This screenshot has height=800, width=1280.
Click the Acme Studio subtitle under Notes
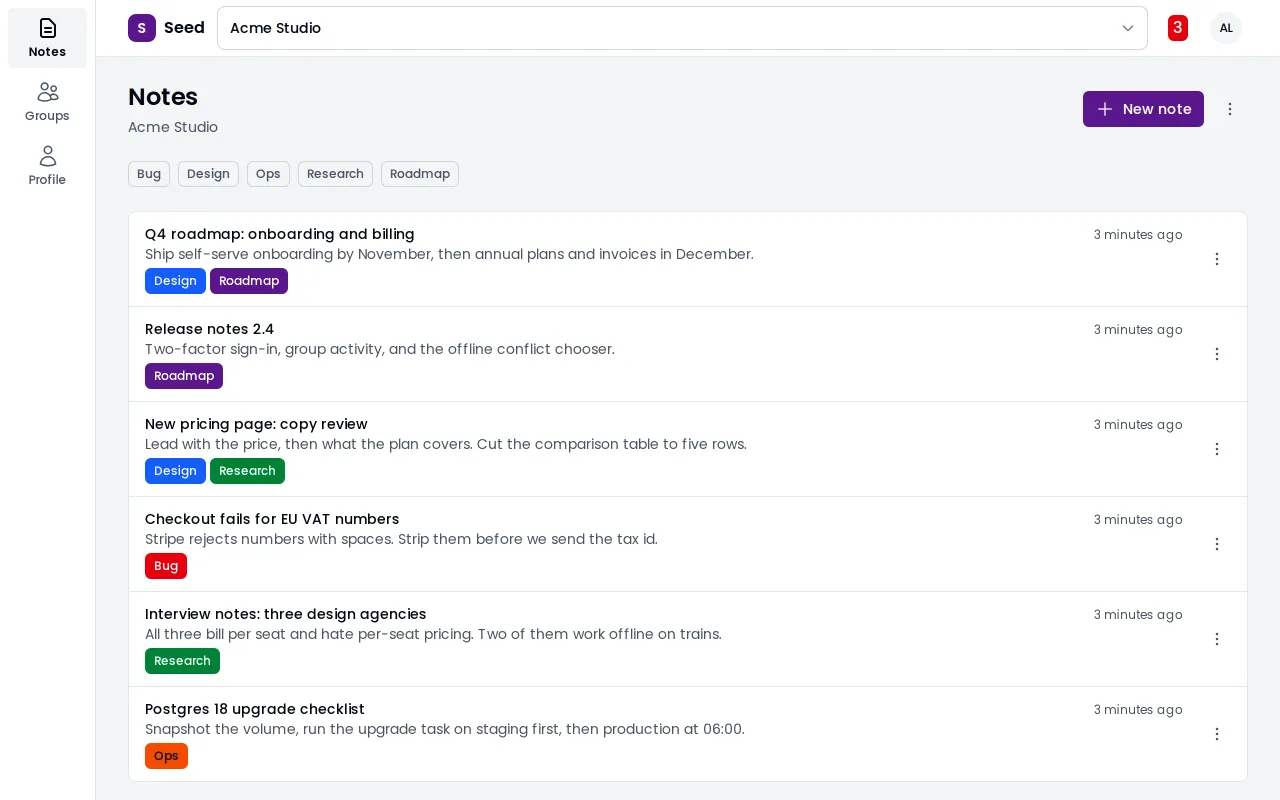[173, 127]
